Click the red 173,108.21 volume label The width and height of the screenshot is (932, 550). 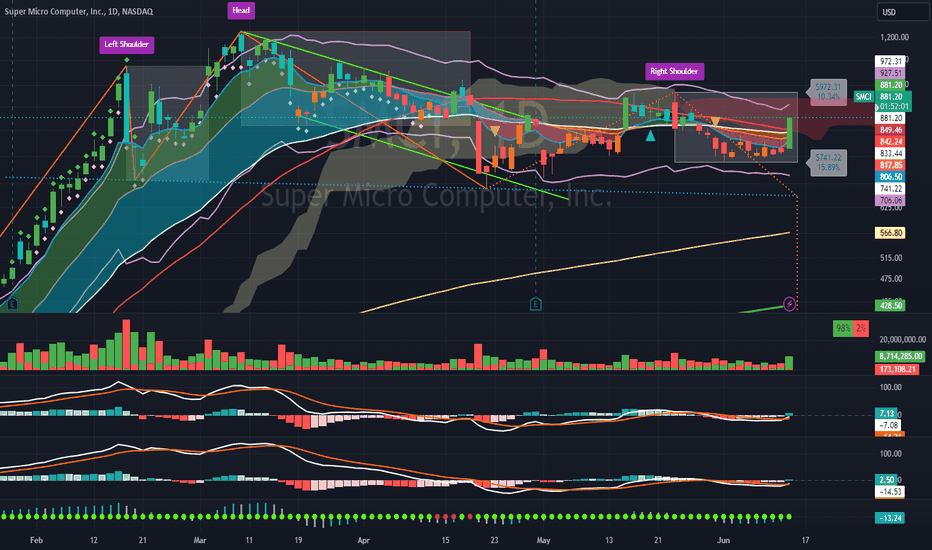point(897,369)
